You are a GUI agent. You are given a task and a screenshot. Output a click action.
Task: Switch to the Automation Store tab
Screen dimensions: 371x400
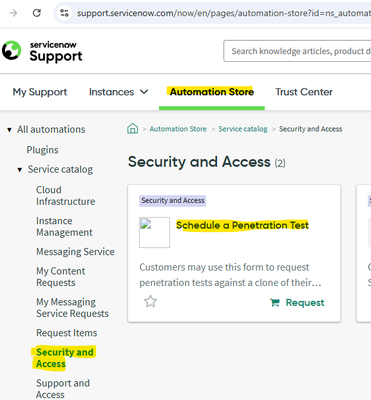tap(212, 92)
